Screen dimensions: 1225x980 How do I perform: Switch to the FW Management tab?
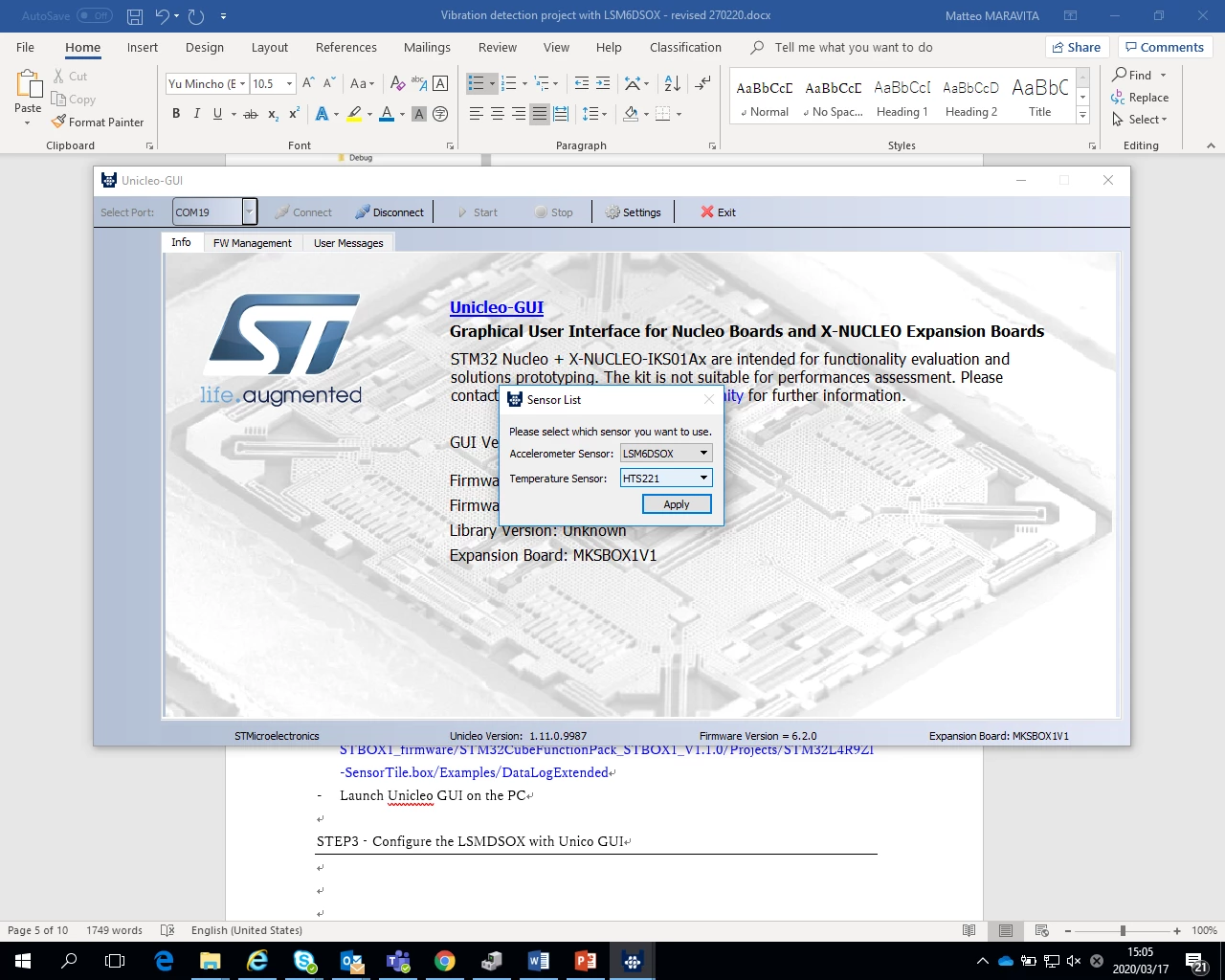(252, 243)
